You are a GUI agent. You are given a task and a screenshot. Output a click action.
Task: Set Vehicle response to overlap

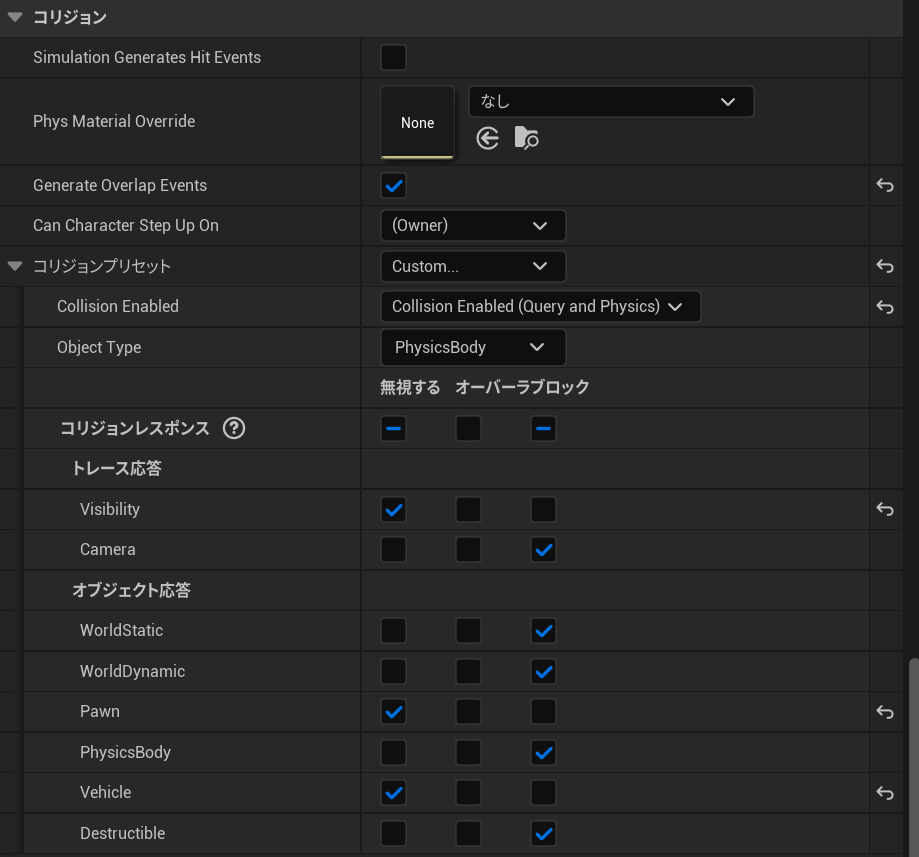(468, 793)
